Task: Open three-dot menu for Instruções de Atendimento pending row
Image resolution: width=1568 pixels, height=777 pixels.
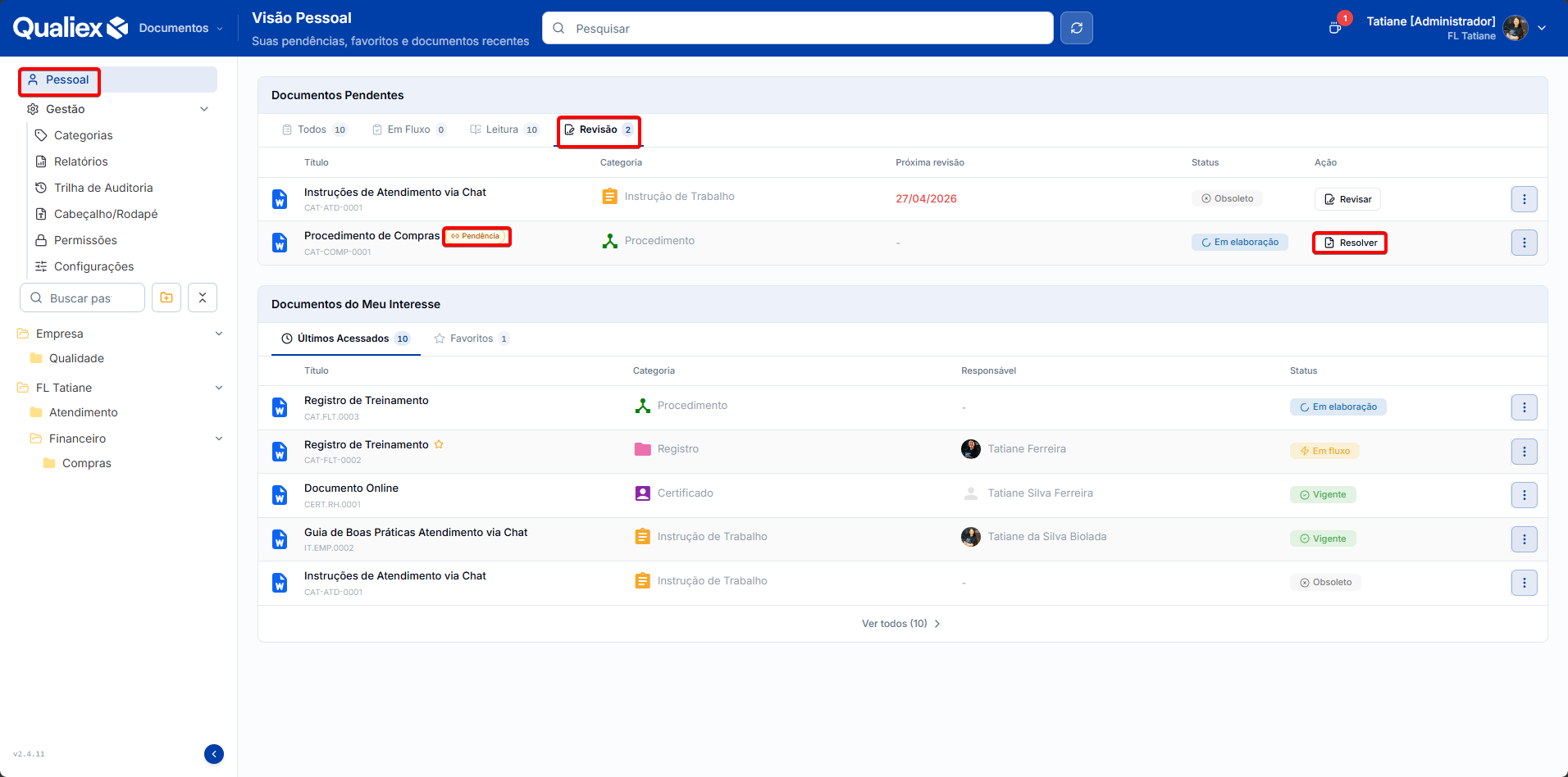Action: pyautogui.click(x=1525, y=199)
